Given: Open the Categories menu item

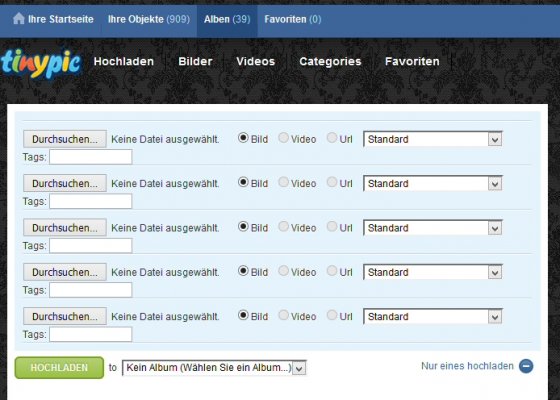Looking at the screenshot, I should click(x=330, y=61).
